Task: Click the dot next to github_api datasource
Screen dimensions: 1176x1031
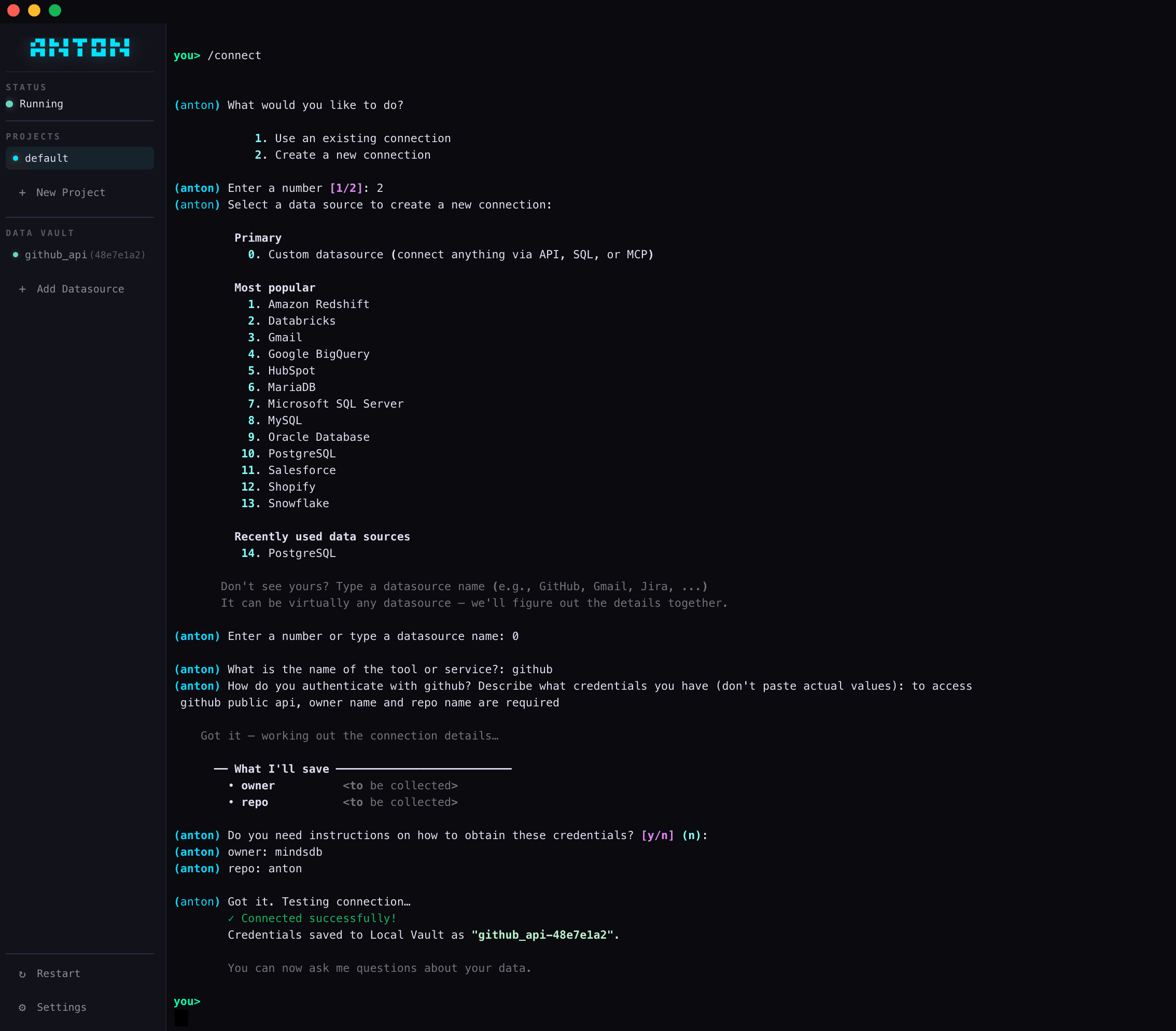Action: 16,255
